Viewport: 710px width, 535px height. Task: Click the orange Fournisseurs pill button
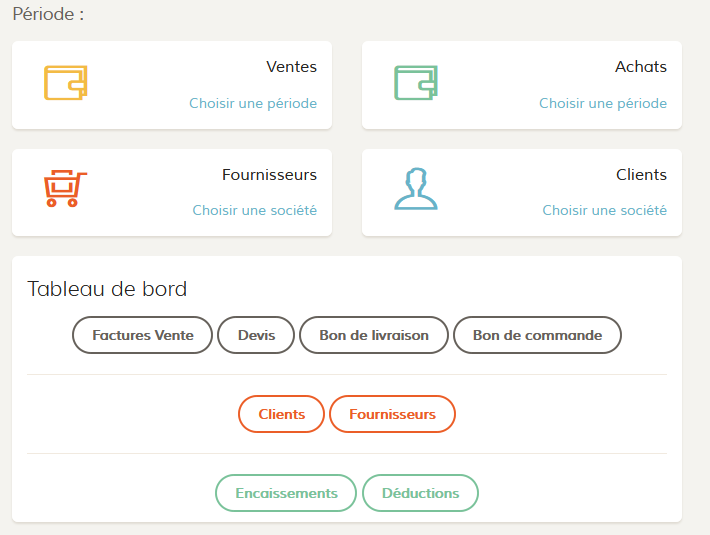pos(392,414)
